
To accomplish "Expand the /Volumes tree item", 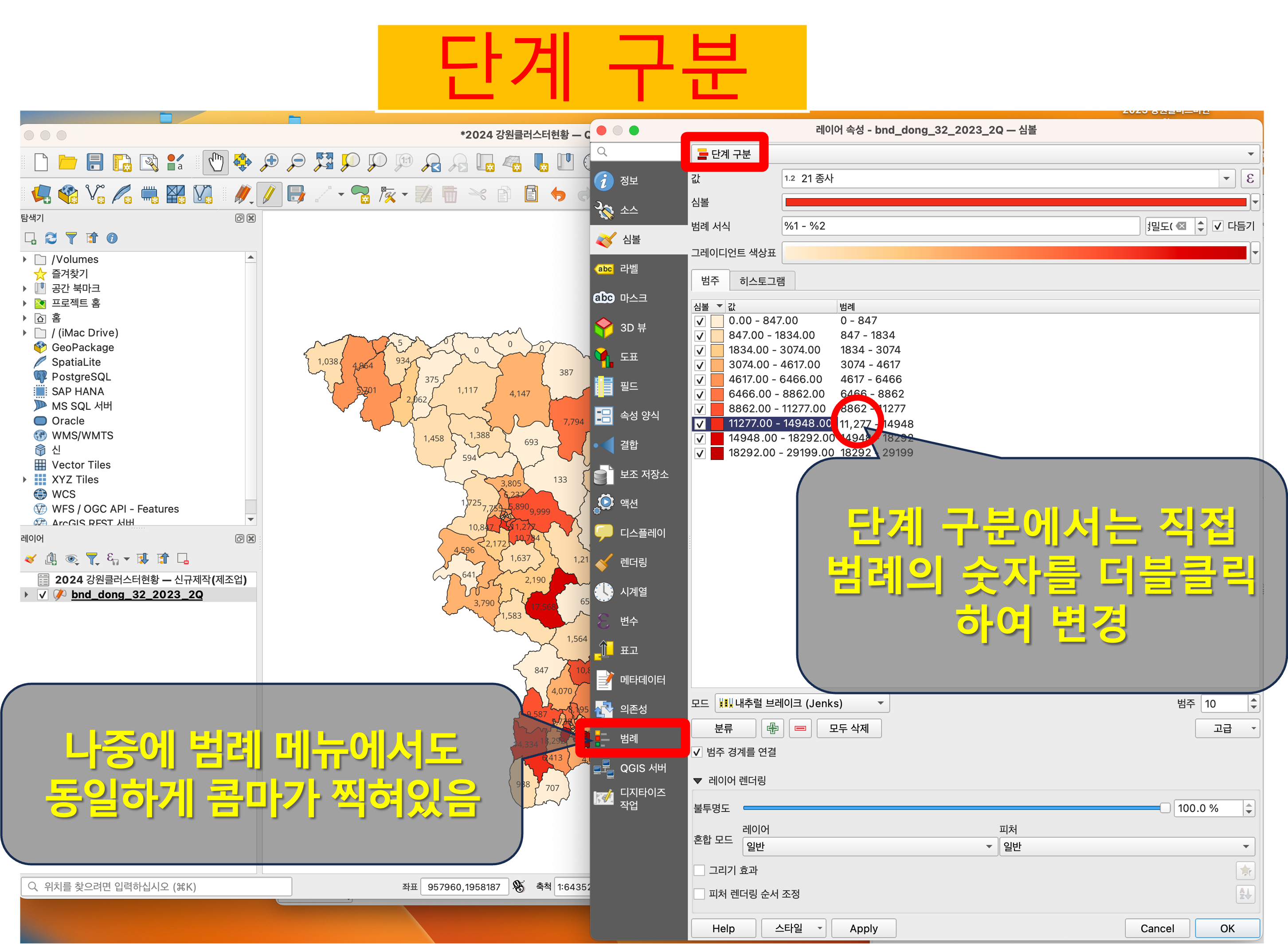I will pyautogui.click(x=25, y=259).
